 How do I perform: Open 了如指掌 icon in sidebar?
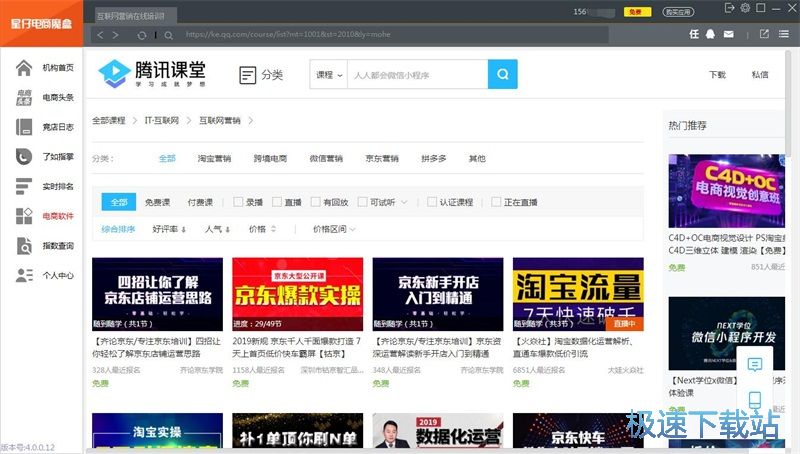point(24,157)
